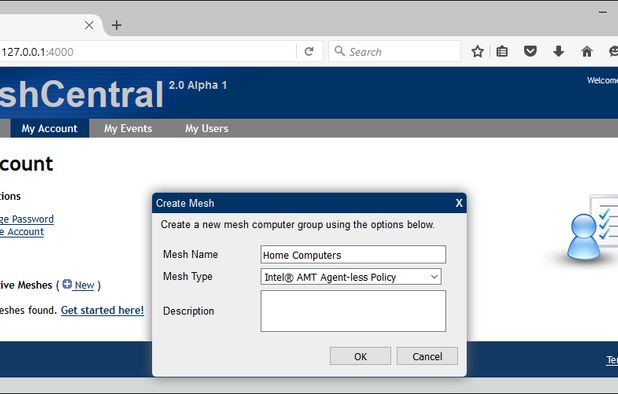Click the MeshCentral logo text
The image size is (618, 394).
click(x=82, y=94)
